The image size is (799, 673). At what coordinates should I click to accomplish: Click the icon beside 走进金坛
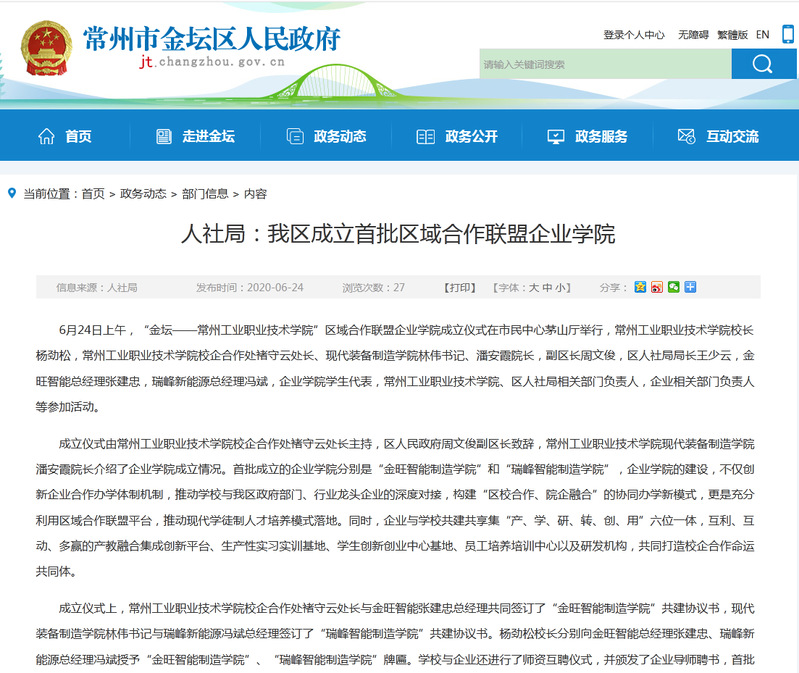point(164,136)
